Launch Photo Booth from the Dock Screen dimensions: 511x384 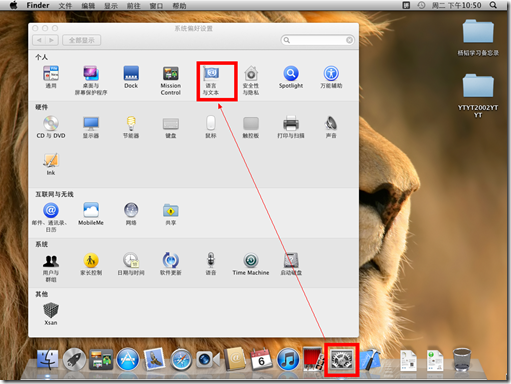click(x=313, y=360)
